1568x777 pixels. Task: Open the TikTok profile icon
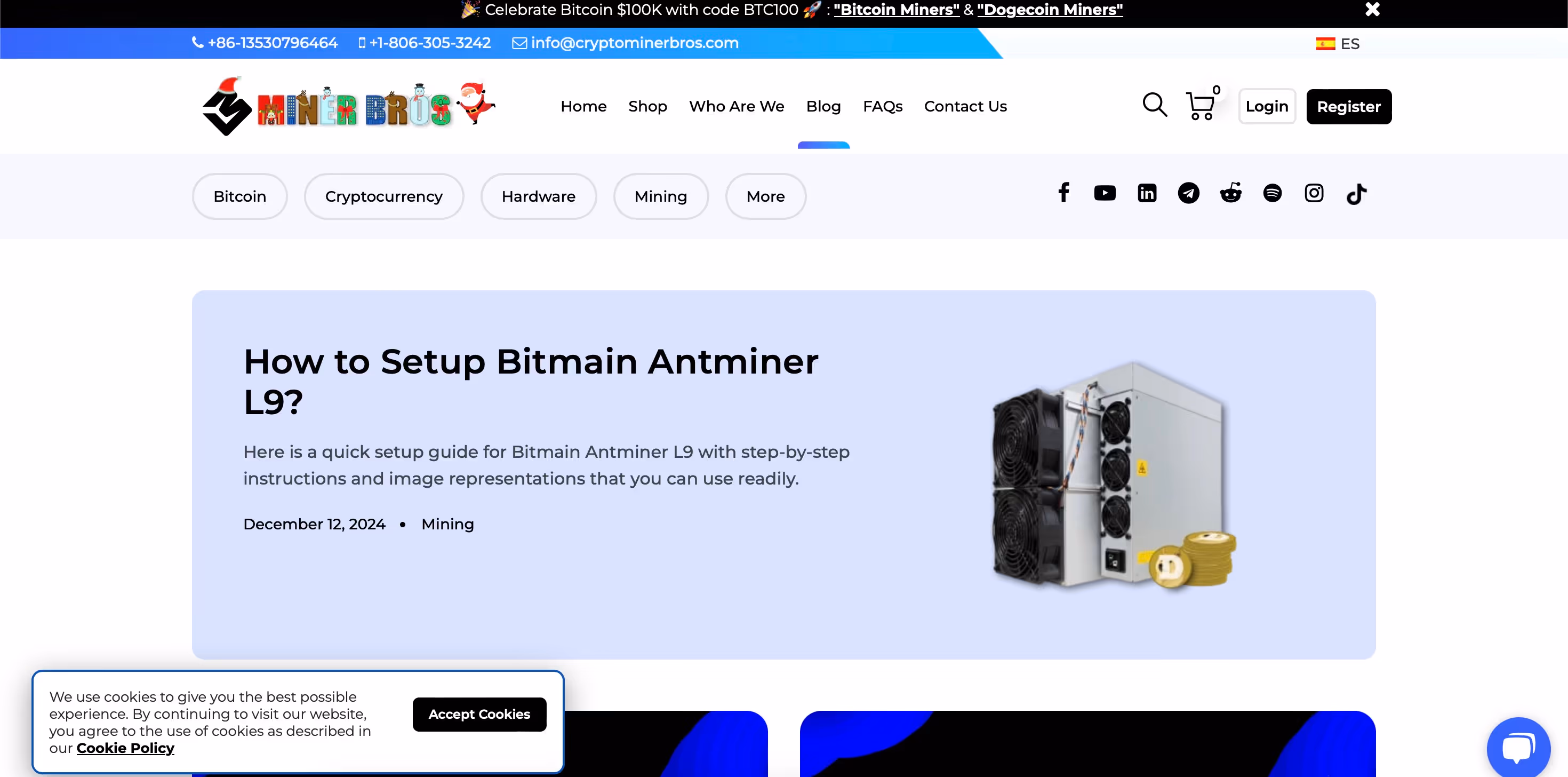click(1356, 194)
